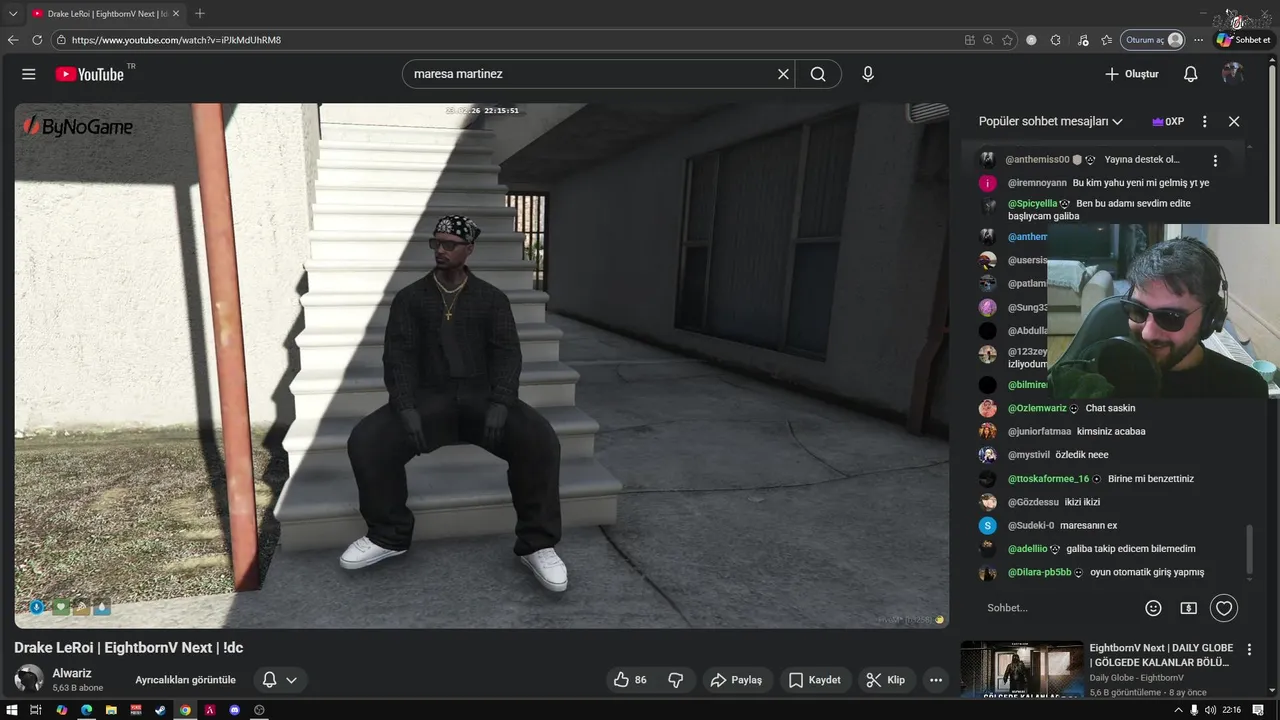Expand notification preference chevron near bell
Image resolution: width=1280 pixels, height=720 pixels.
[x=292, y=680]
